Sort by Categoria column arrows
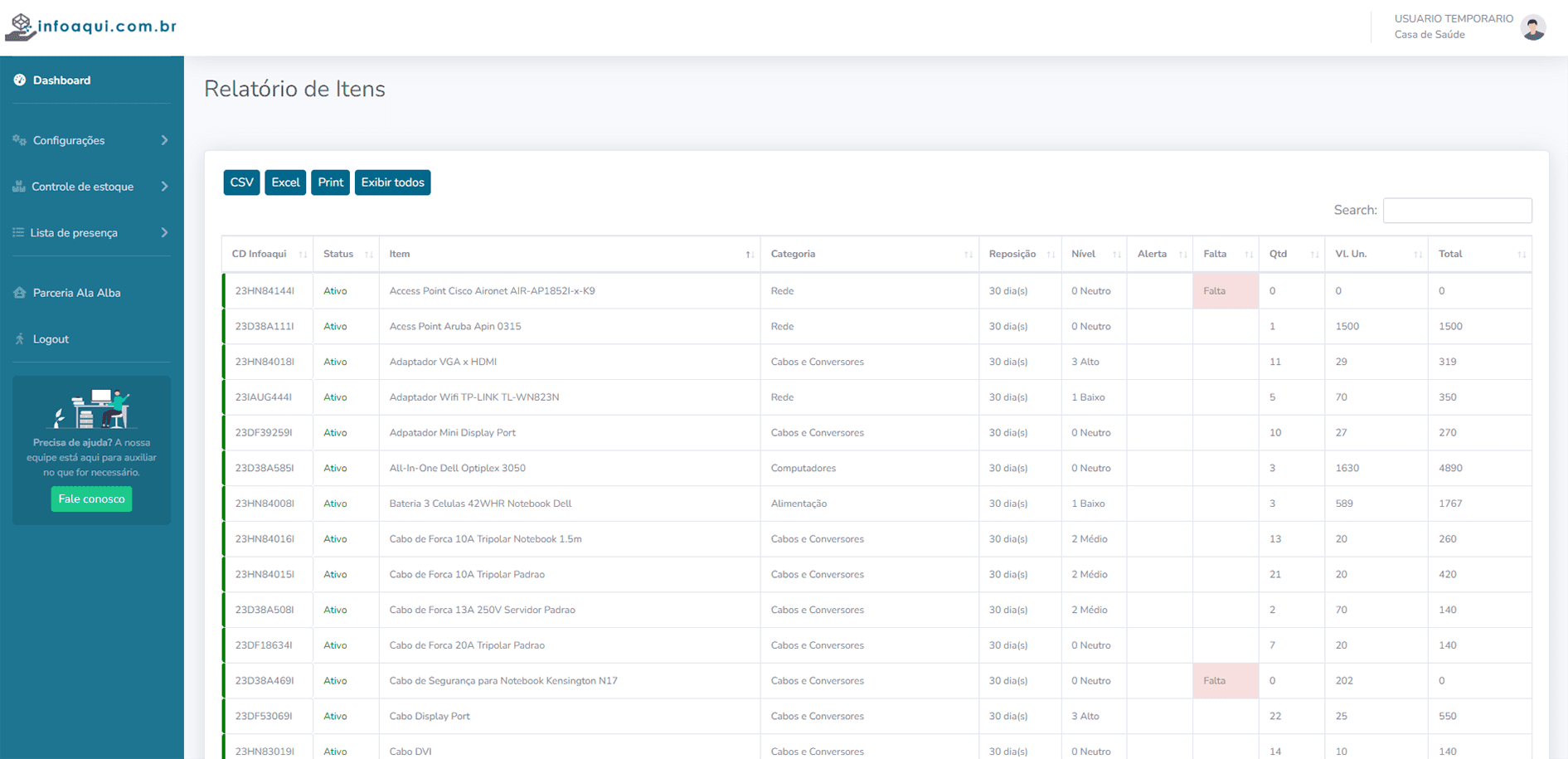 click(968, 255)
